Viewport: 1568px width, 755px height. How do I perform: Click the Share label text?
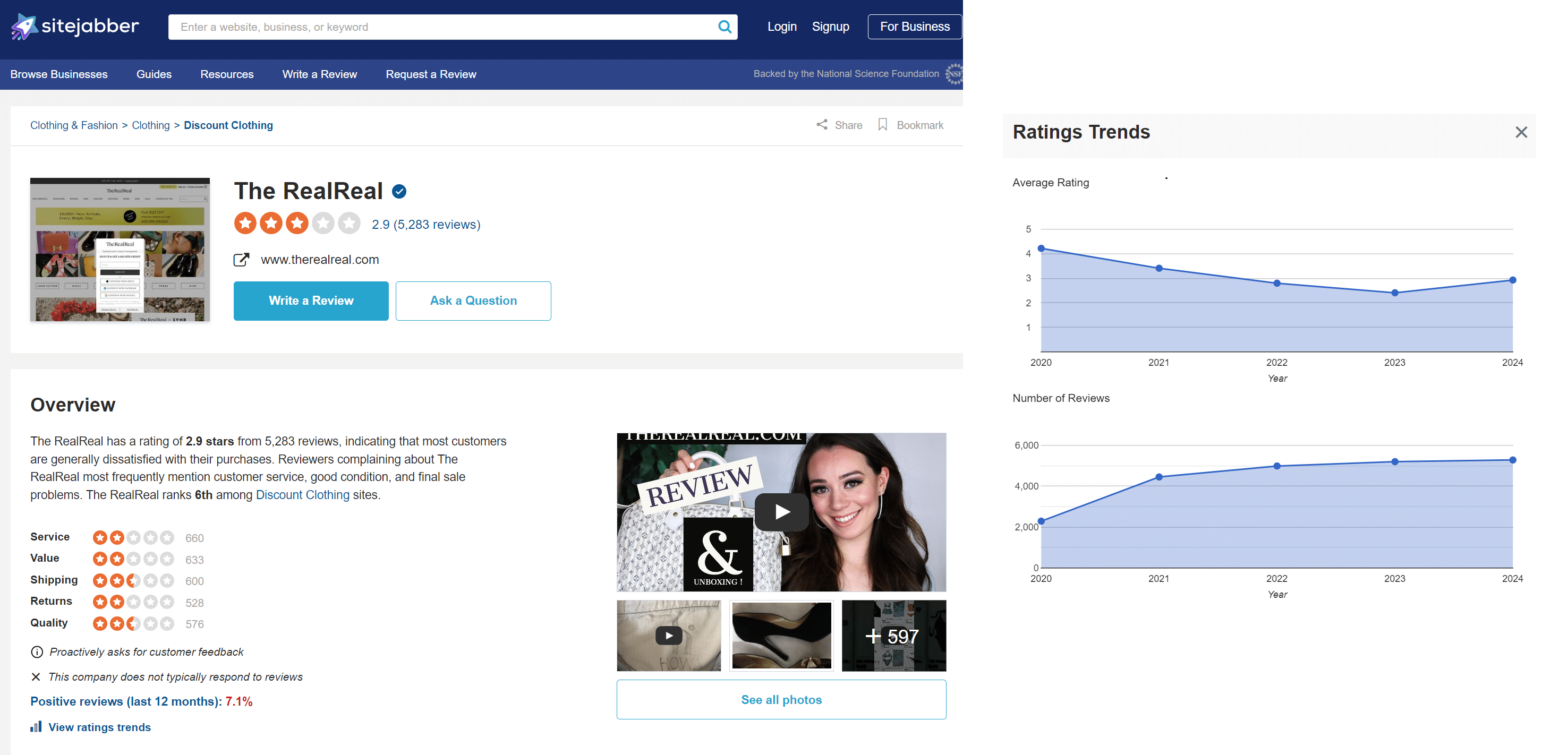848,125
